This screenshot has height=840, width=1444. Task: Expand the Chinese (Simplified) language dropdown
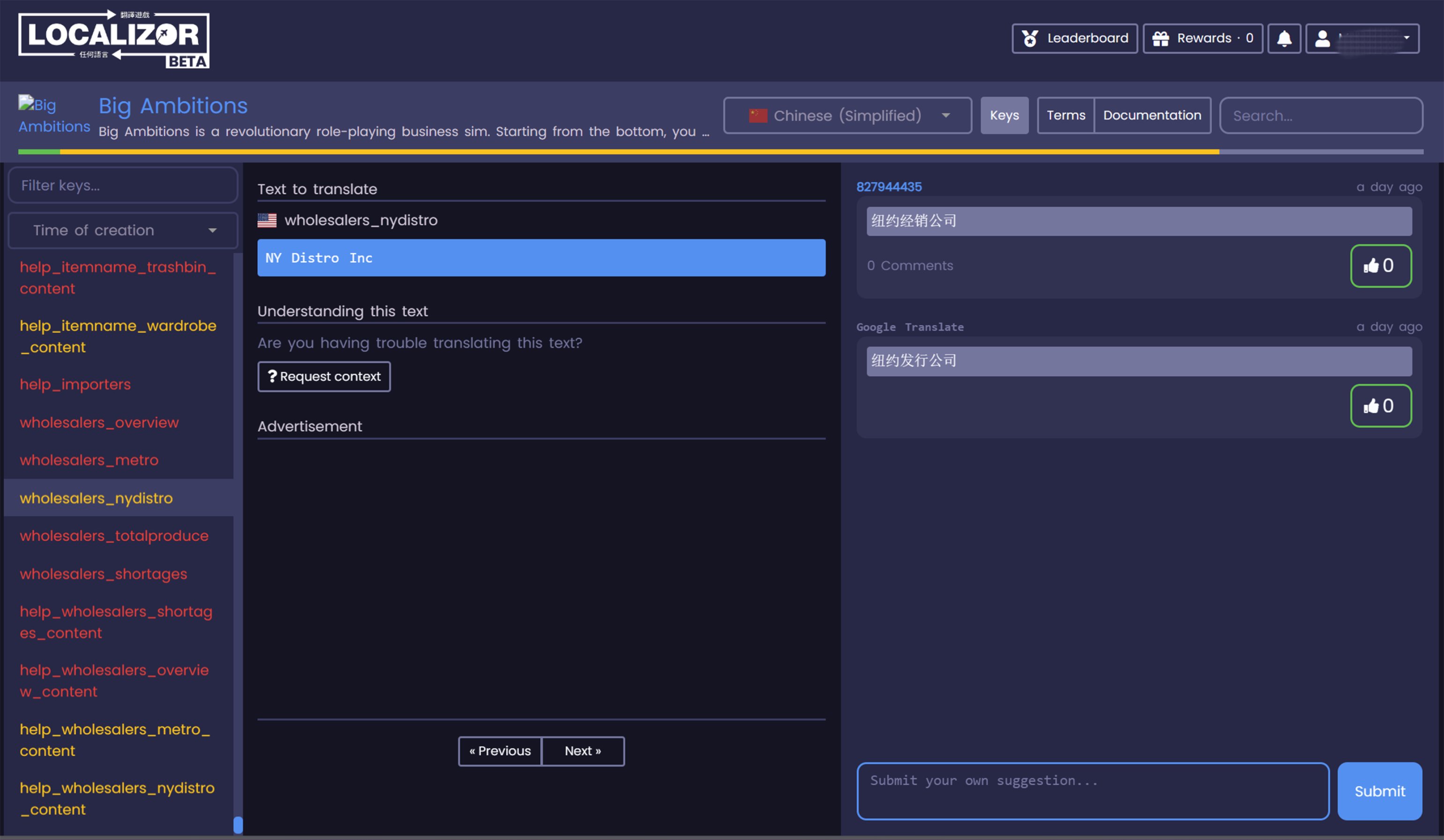[x=847, y=115]
